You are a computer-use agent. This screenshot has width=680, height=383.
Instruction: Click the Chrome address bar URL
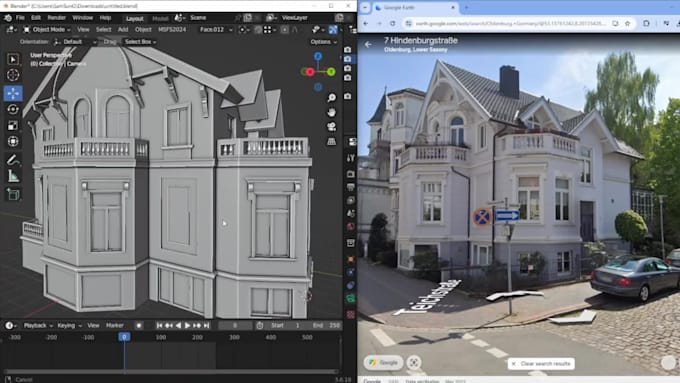[510, 23]
